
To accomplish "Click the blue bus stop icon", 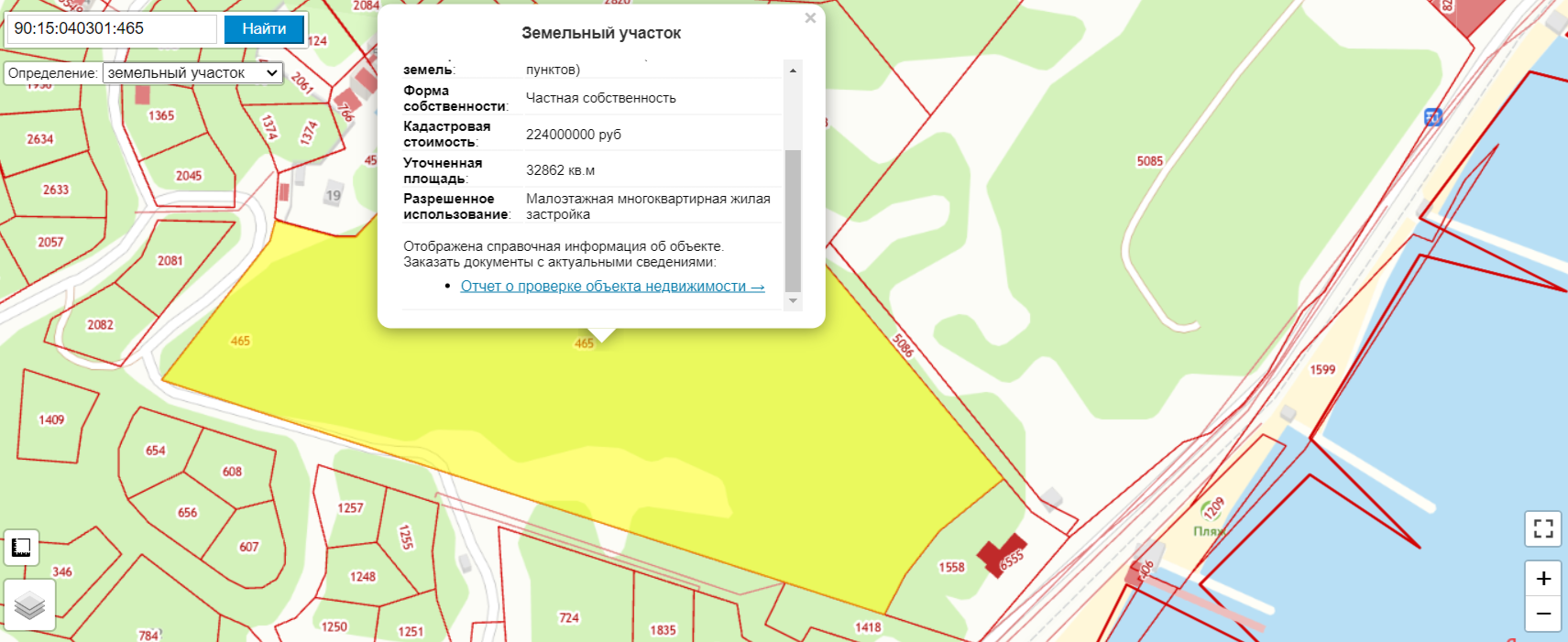I will click(1433, 117).
